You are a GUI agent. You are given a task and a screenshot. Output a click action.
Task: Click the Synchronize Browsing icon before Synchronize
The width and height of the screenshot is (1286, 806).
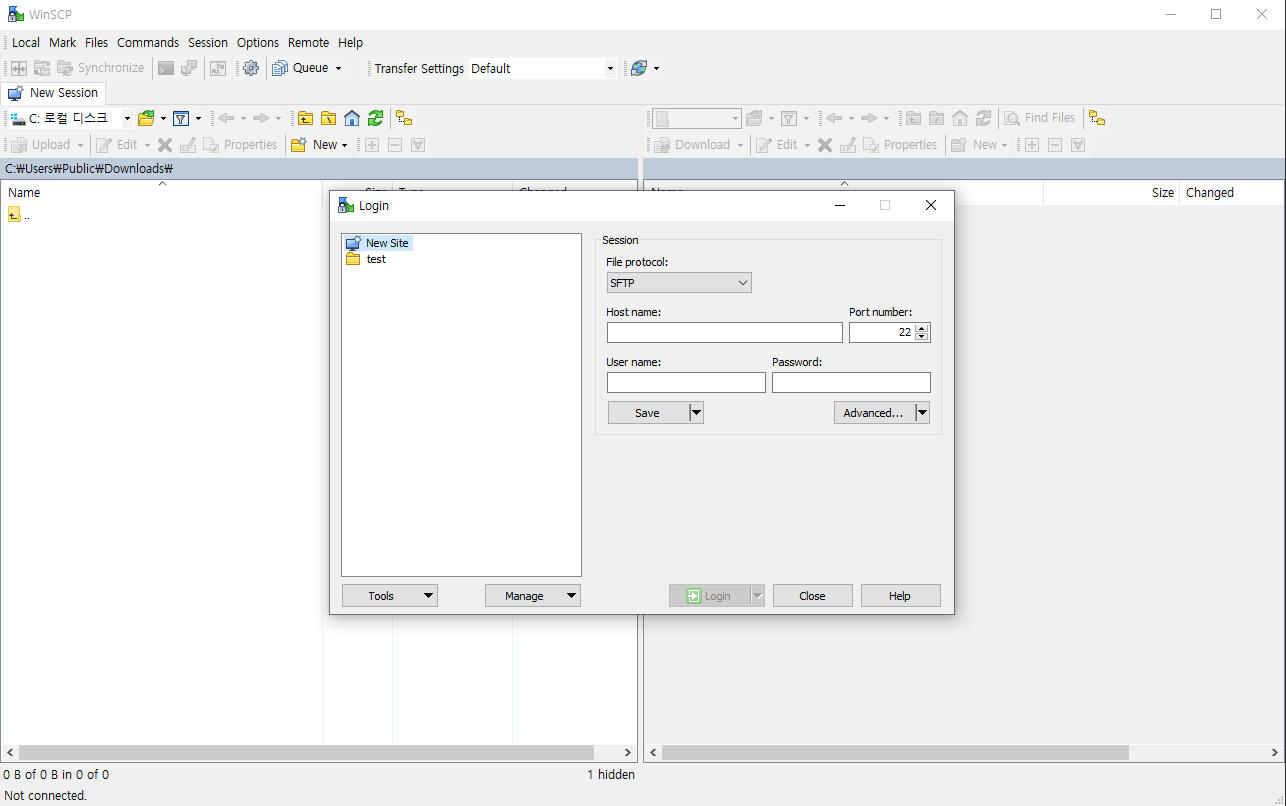click(42, 68)
